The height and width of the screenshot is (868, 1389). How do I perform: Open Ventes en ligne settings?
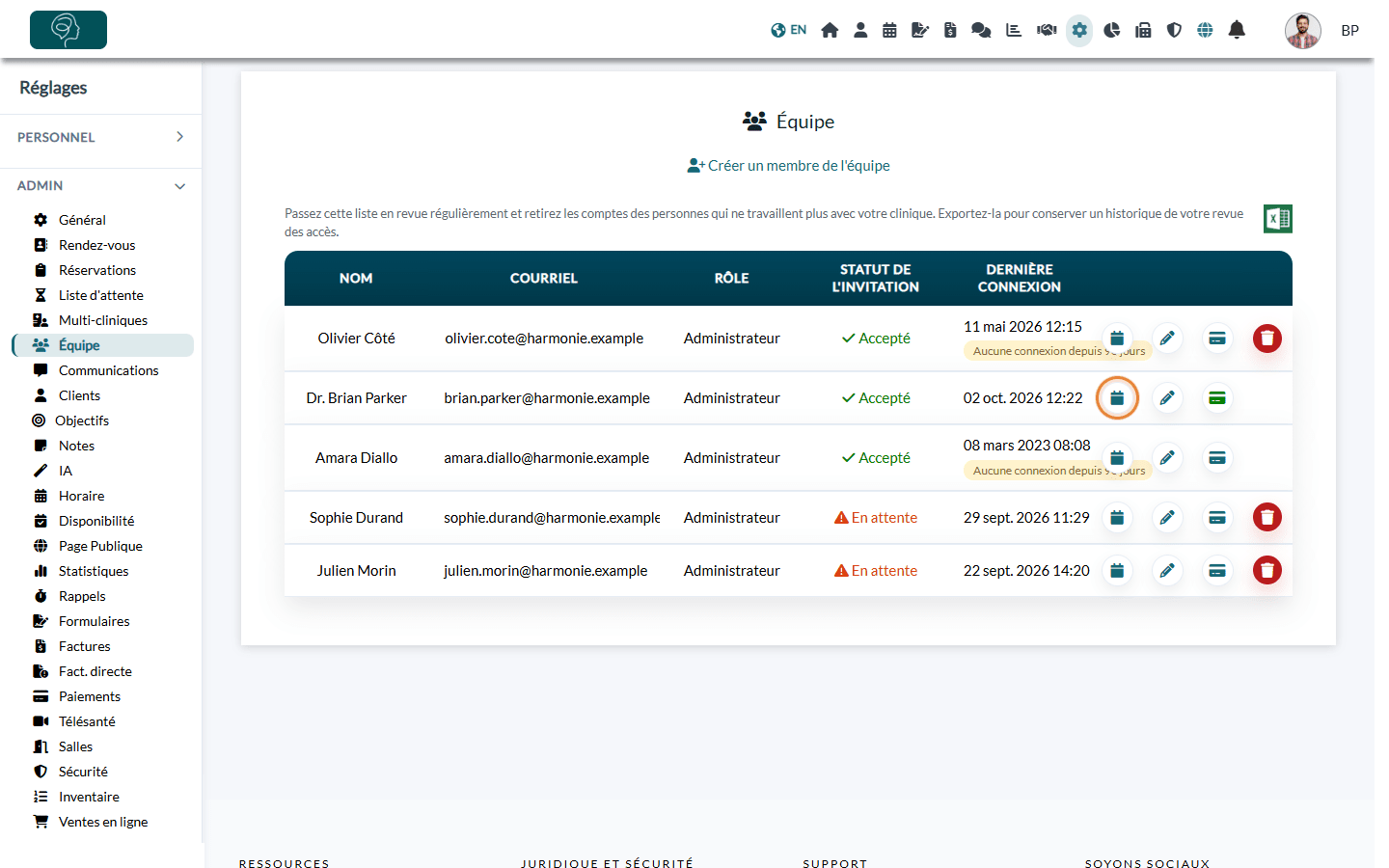103,822
